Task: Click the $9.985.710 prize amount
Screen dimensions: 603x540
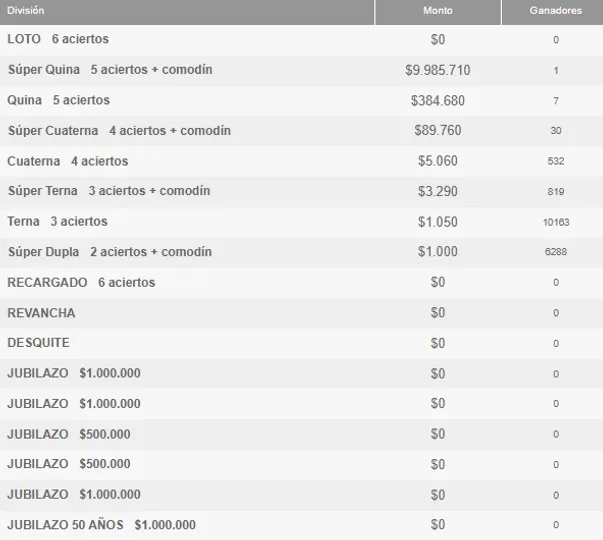Action: click(x=437, y=70)
